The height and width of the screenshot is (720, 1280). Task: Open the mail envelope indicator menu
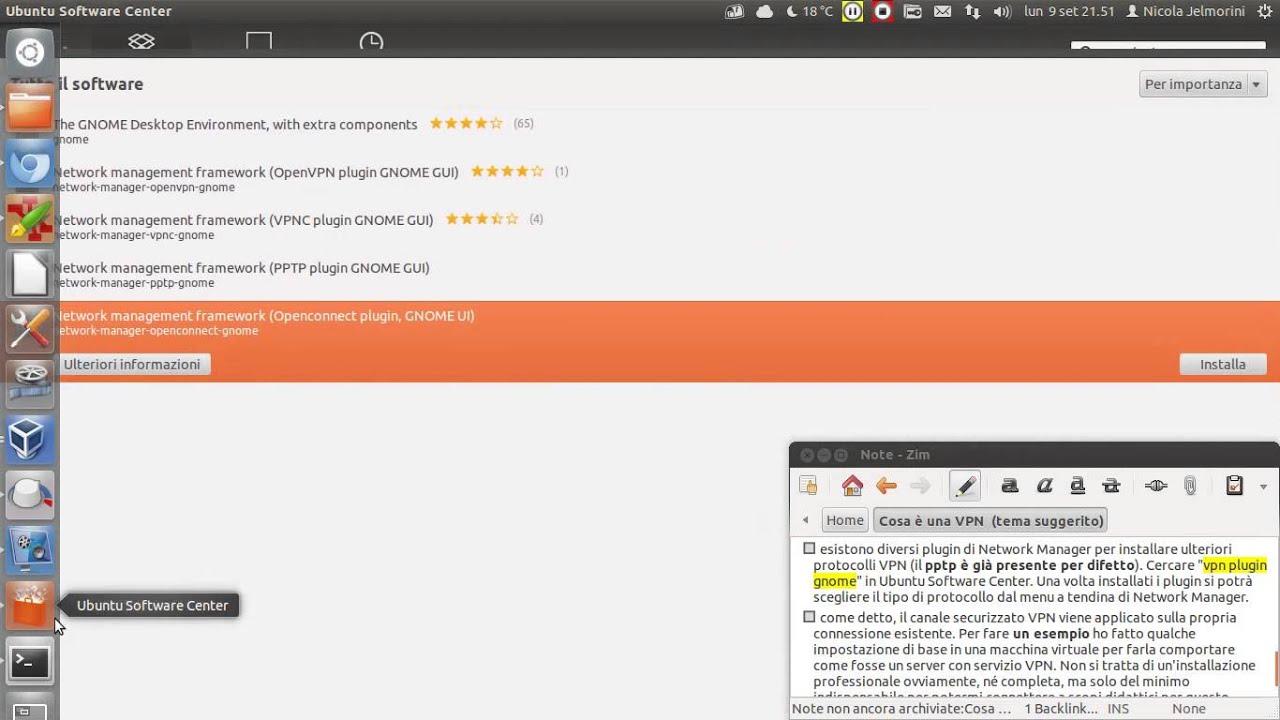point(942,12)
